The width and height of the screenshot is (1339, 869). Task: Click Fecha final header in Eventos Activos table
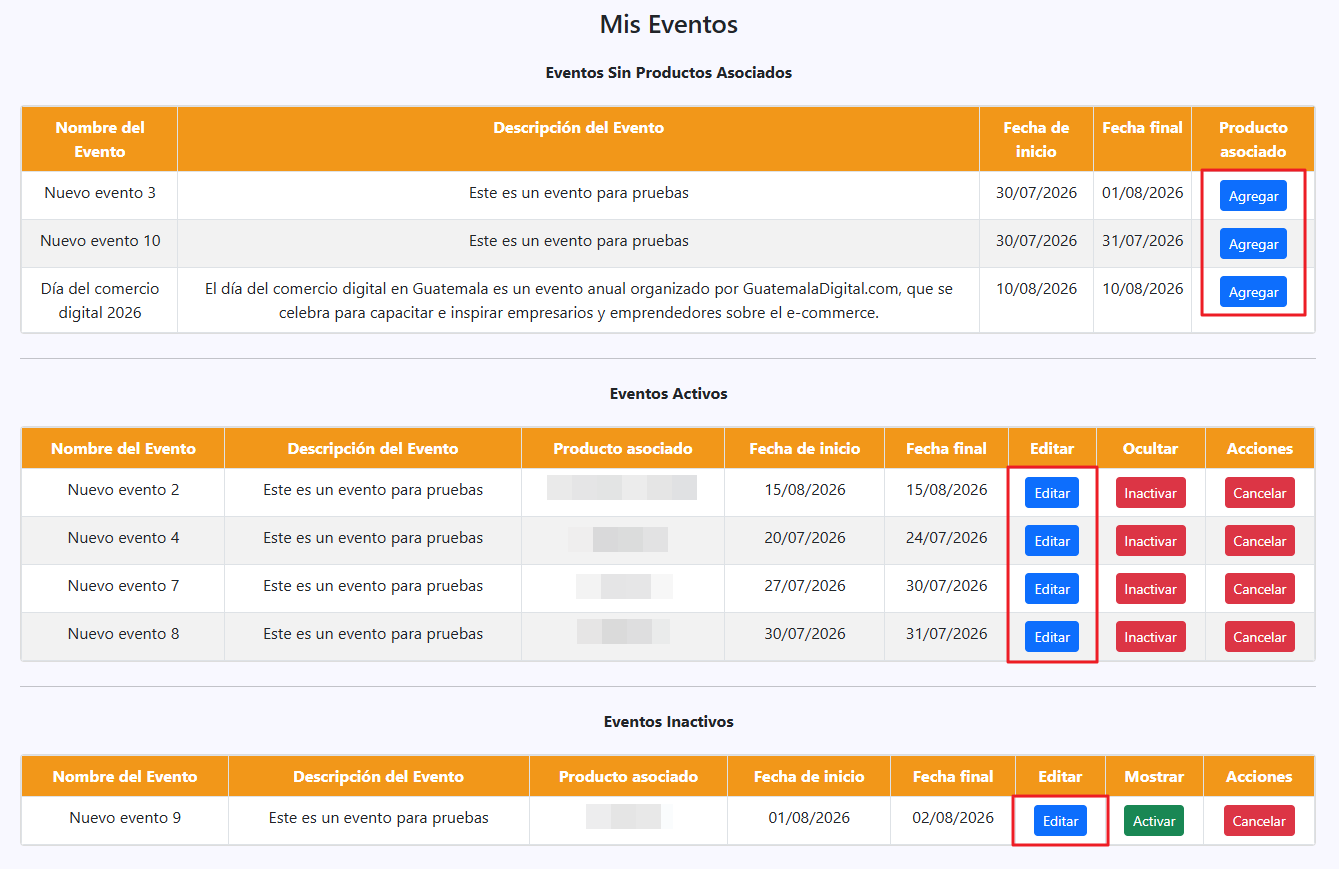coord(946,449)
